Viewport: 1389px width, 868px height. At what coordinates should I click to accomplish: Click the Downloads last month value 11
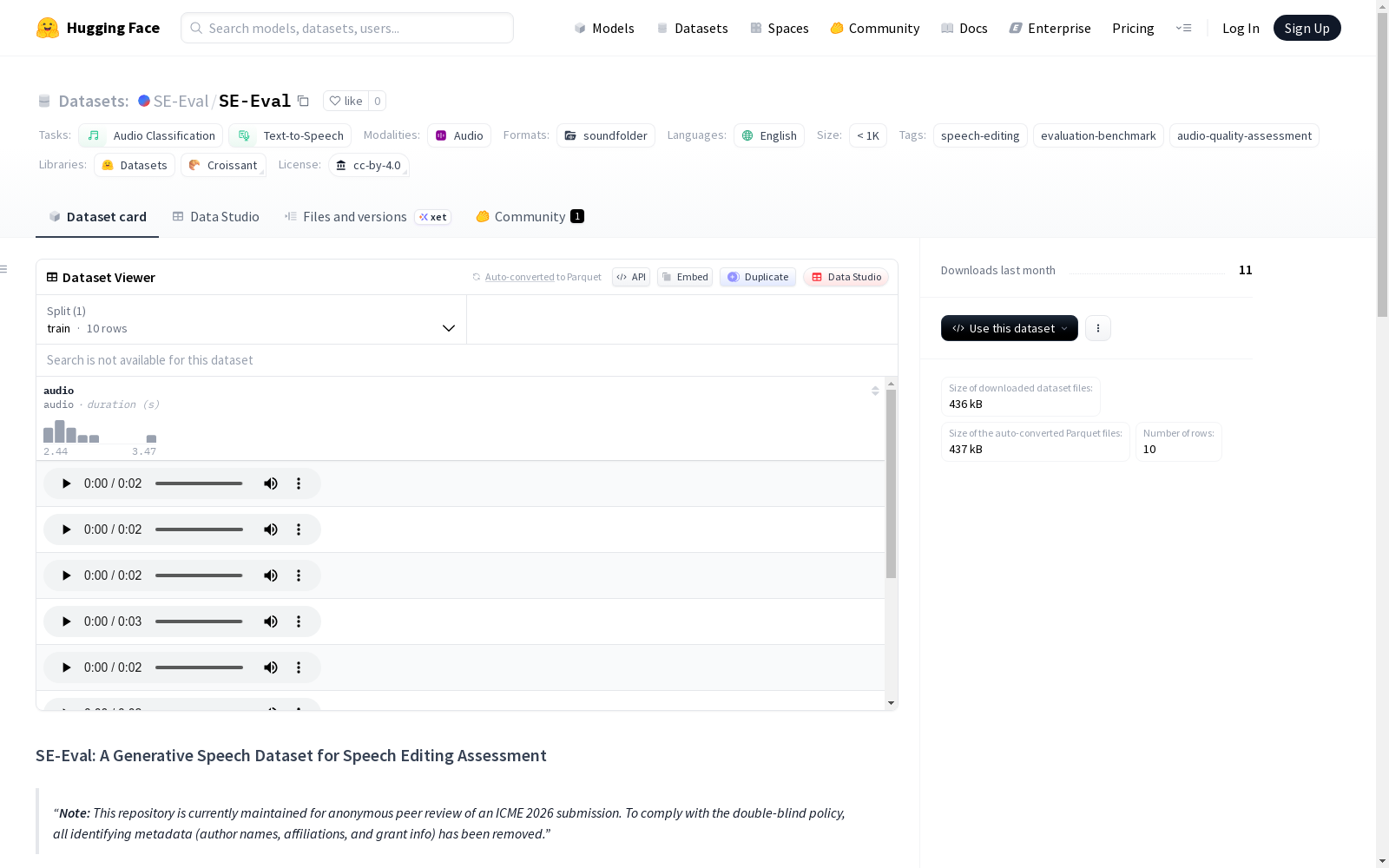pyautogui.click(x=1245, y=270)
